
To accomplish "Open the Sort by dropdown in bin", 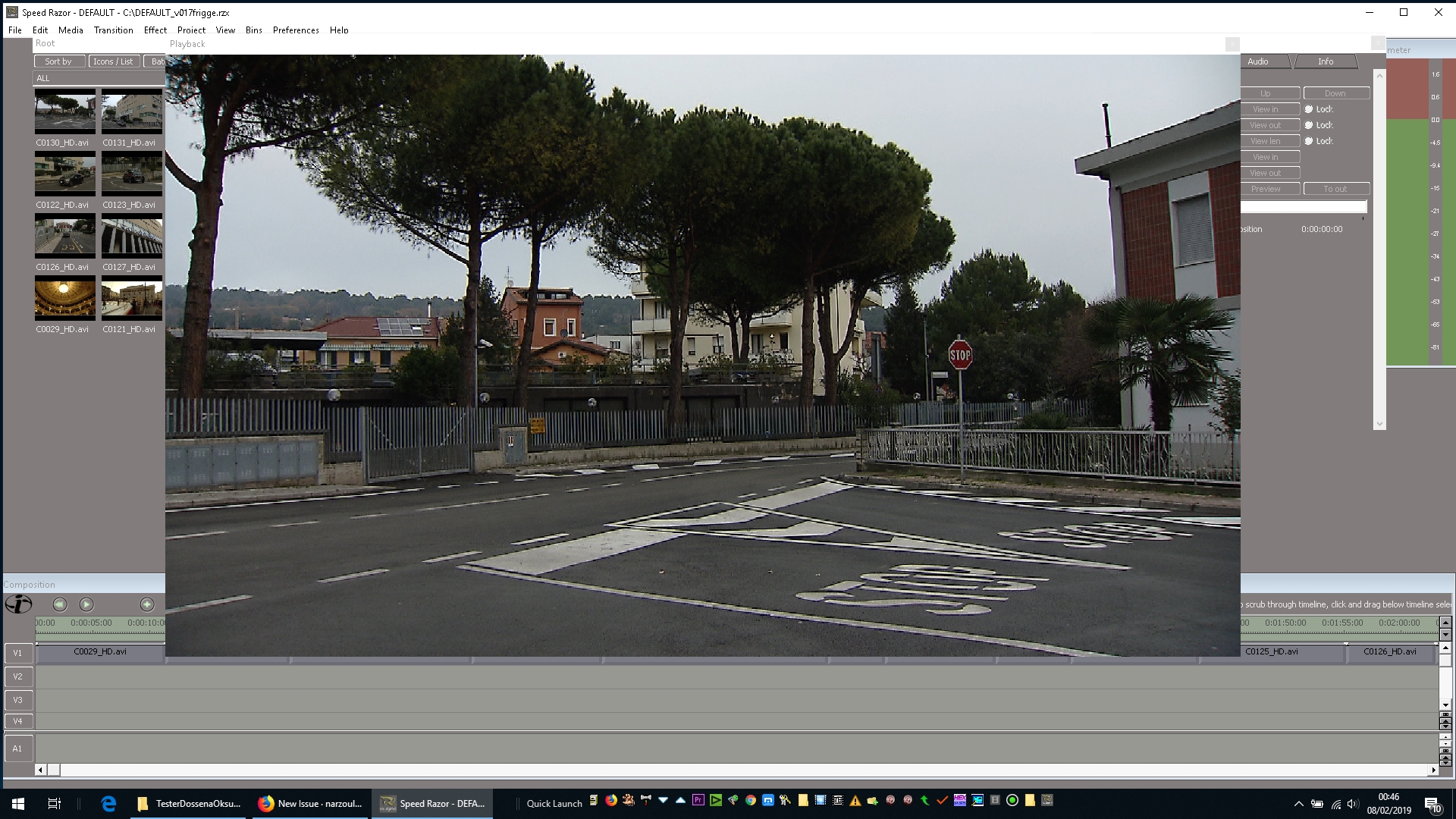I will 58,61.
